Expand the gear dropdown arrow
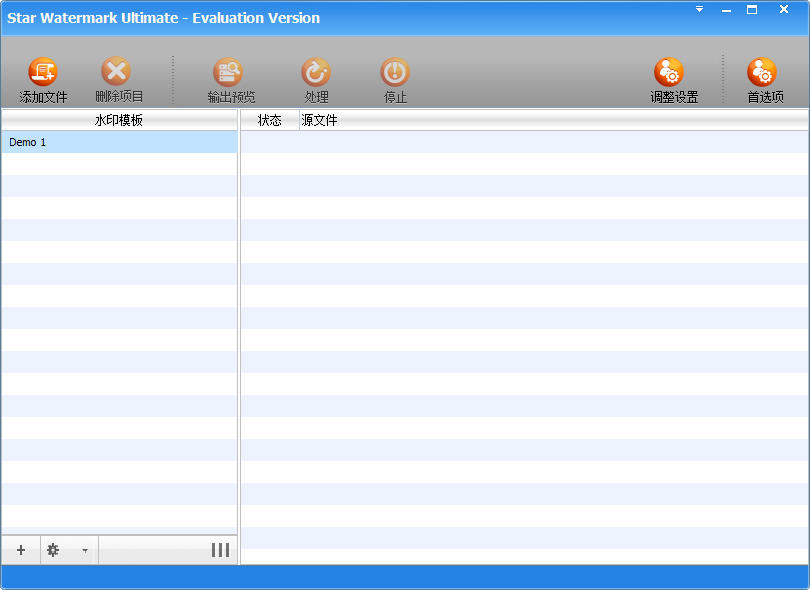Image resolution: width=810 pixels, height=590 pixels. pyautogui.click(x=85, y=551)
